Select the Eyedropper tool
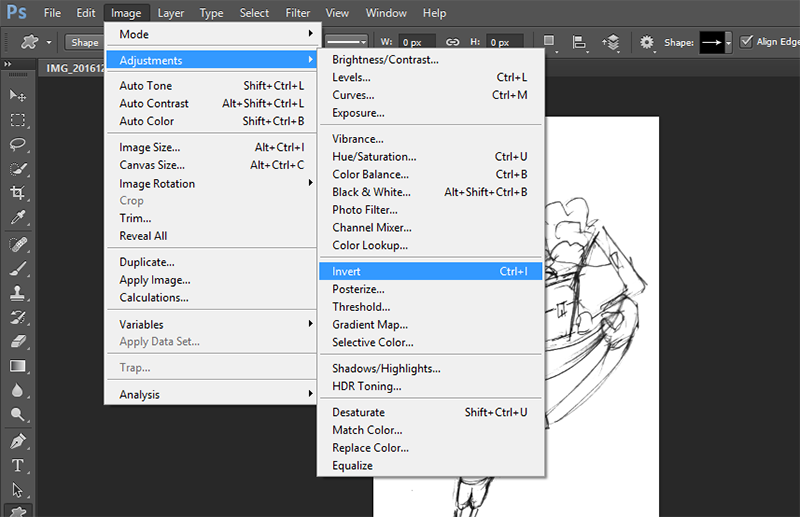Viewport: 800px width, 517px height. pos(18,217)
